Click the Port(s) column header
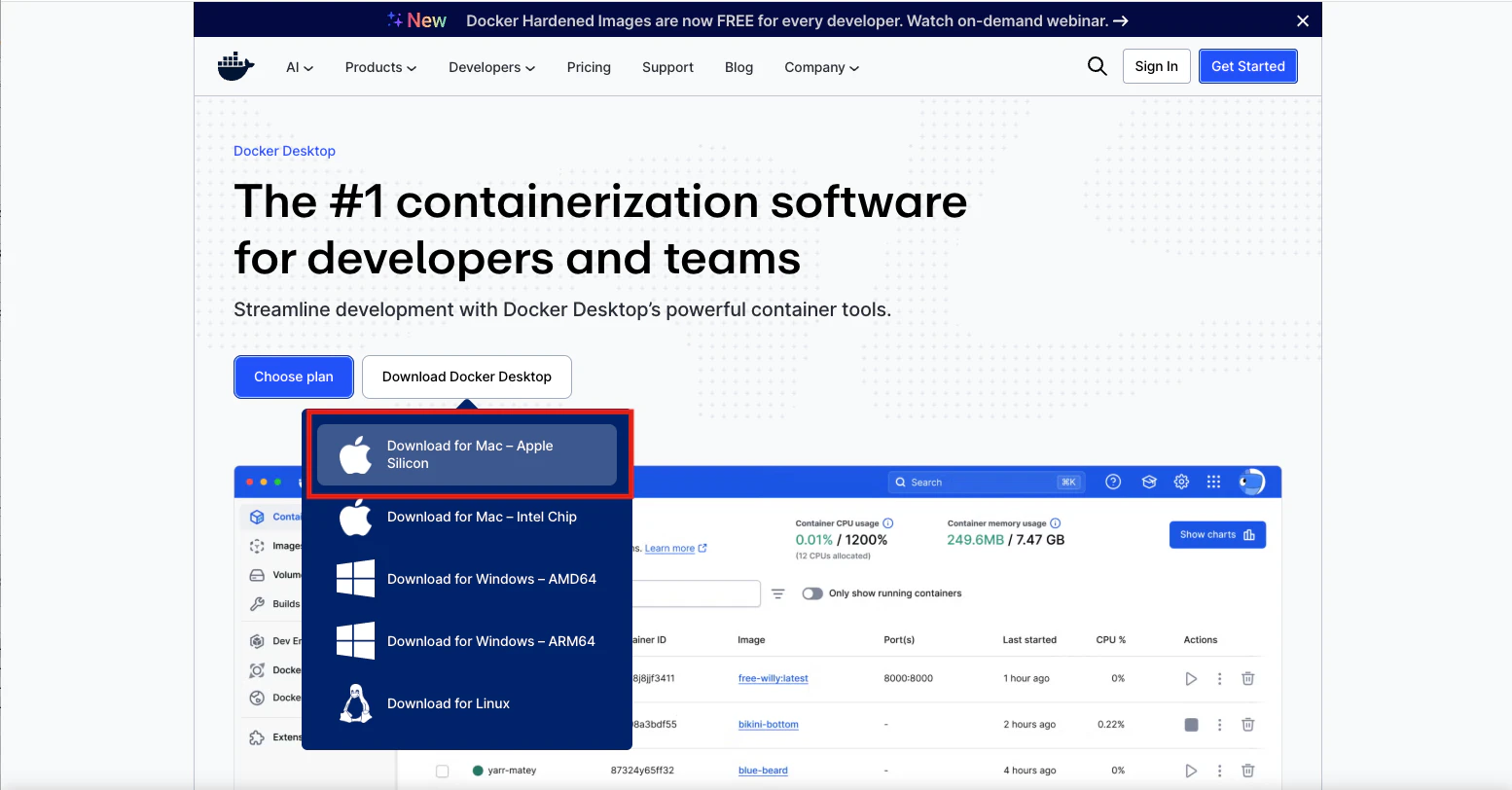The height and width of the screenshot is (790, 1512). pyautogui.click(x=899, y=640)
